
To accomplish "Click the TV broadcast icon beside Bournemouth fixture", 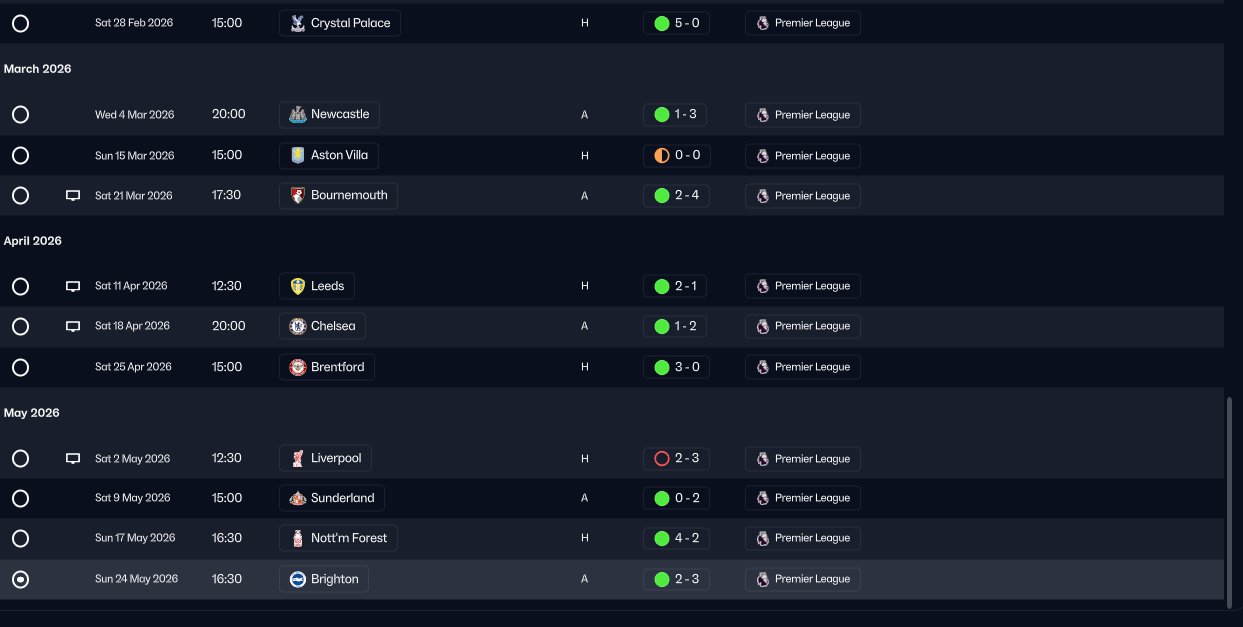I will 73,196.
